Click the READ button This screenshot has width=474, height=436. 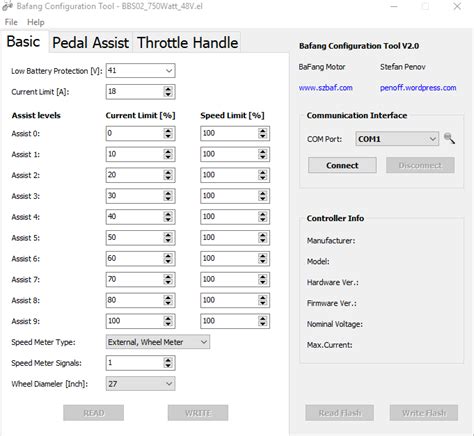click(93, 413)
